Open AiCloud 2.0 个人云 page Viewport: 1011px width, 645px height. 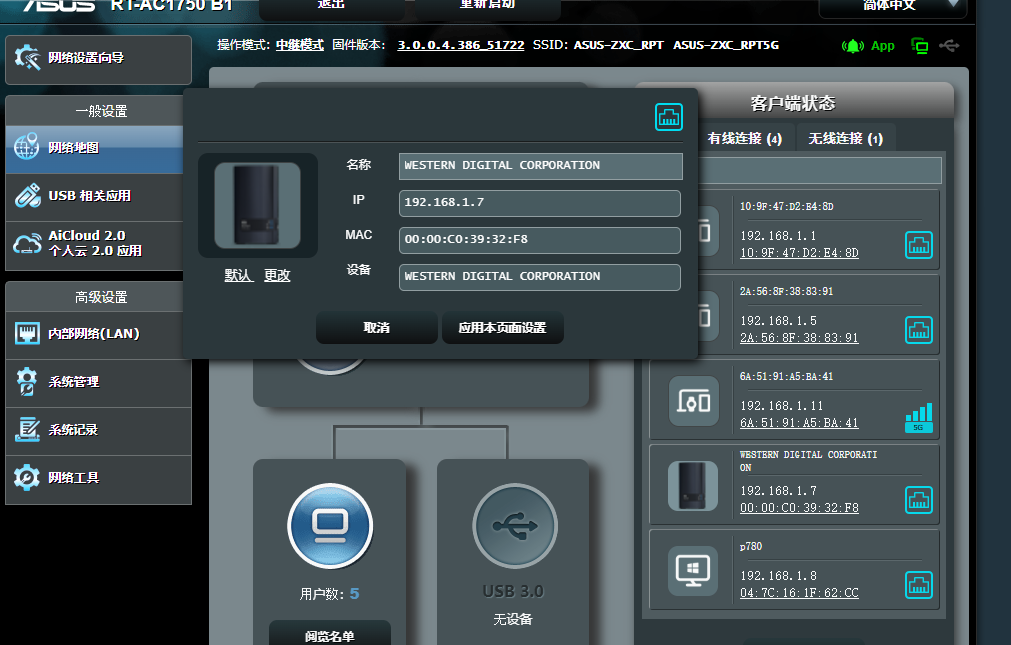click(94, 244)
